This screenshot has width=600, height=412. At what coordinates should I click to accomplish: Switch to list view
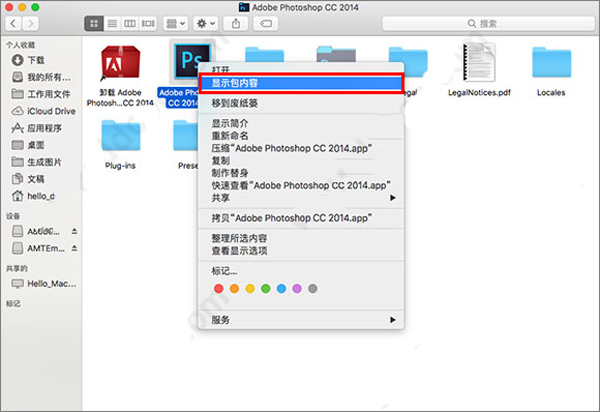[112, 24]
